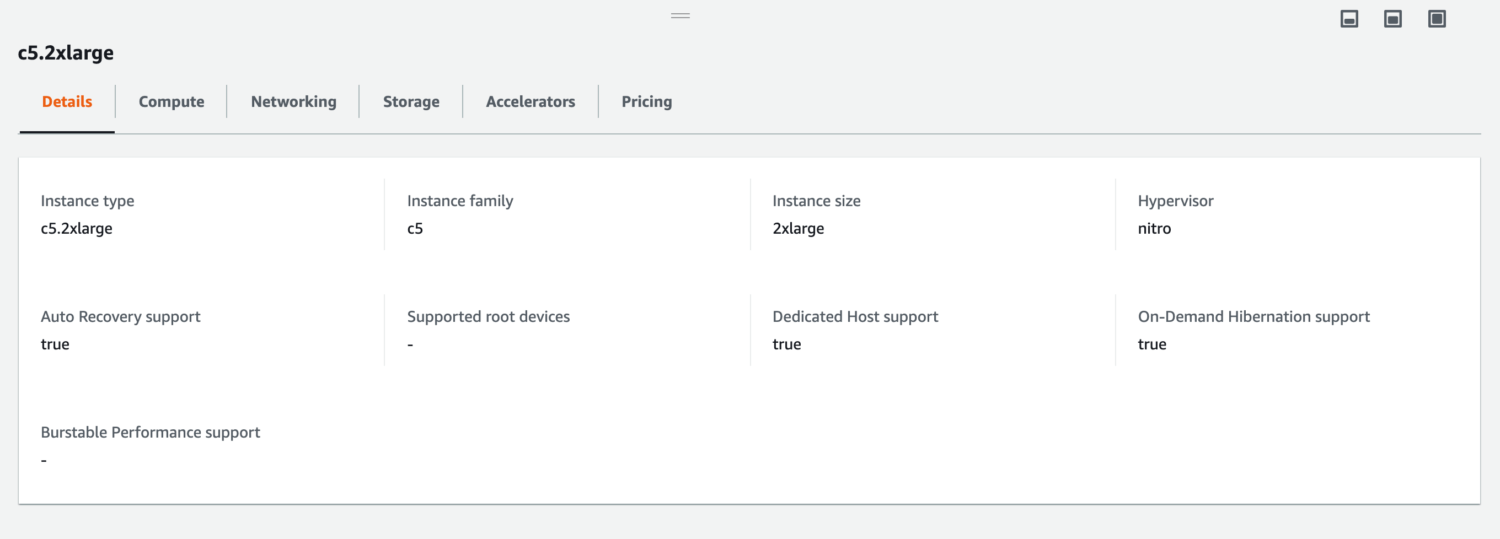Click the Instance family value c5
1500x539 pixels.
[415, 229]
